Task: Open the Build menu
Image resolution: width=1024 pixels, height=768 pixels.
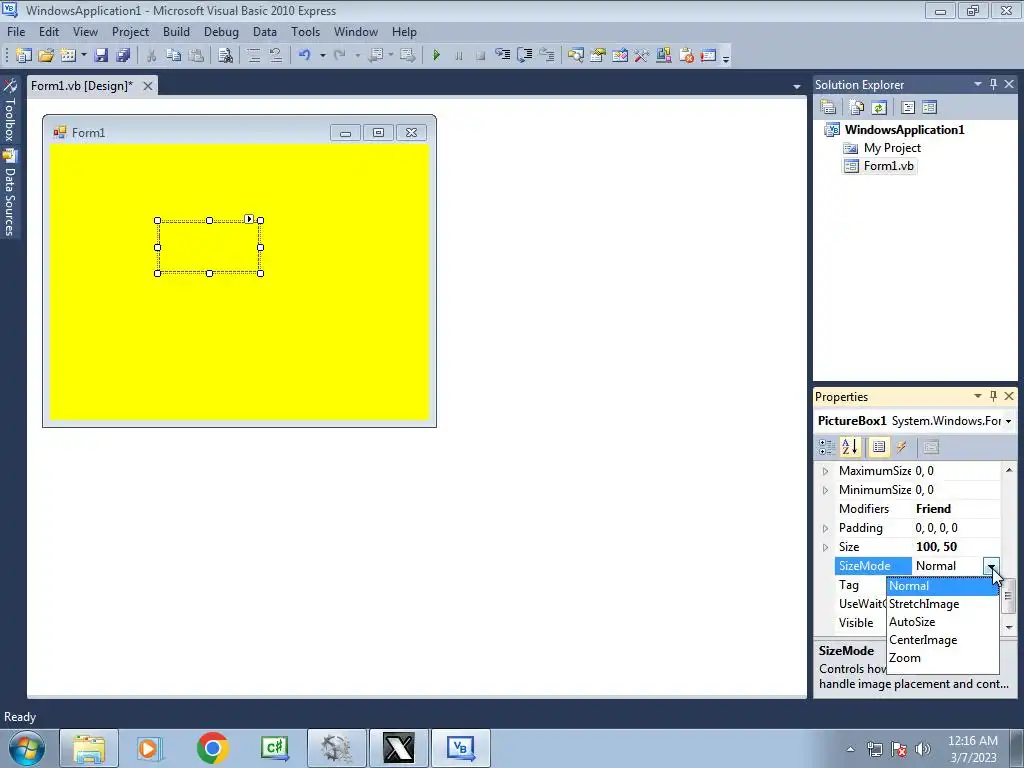Action: point(176,31)
